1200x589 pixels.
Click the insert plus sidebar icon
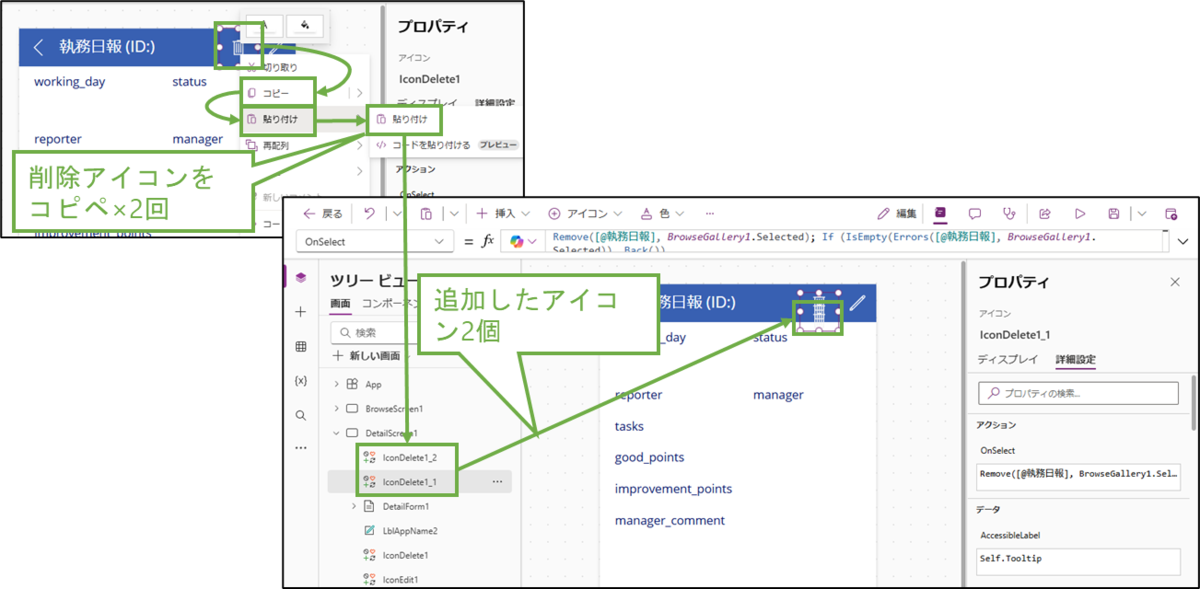click(x=300, y=312)
